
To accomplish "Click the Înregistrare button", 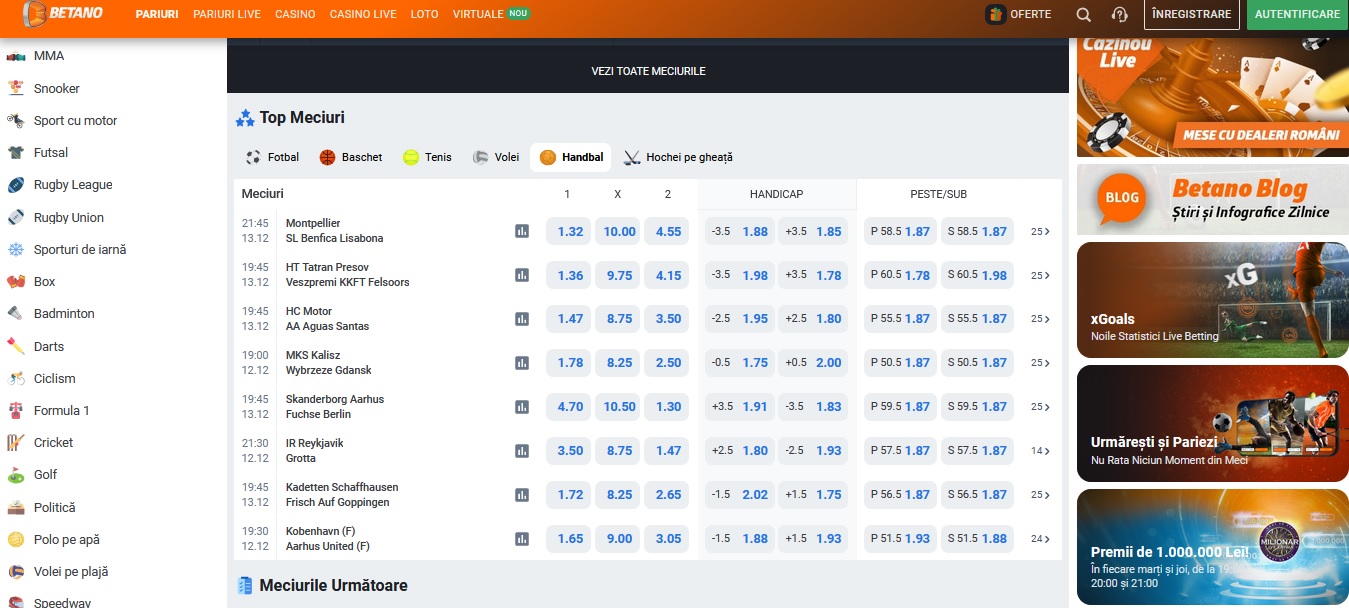I will point(1191,14).
